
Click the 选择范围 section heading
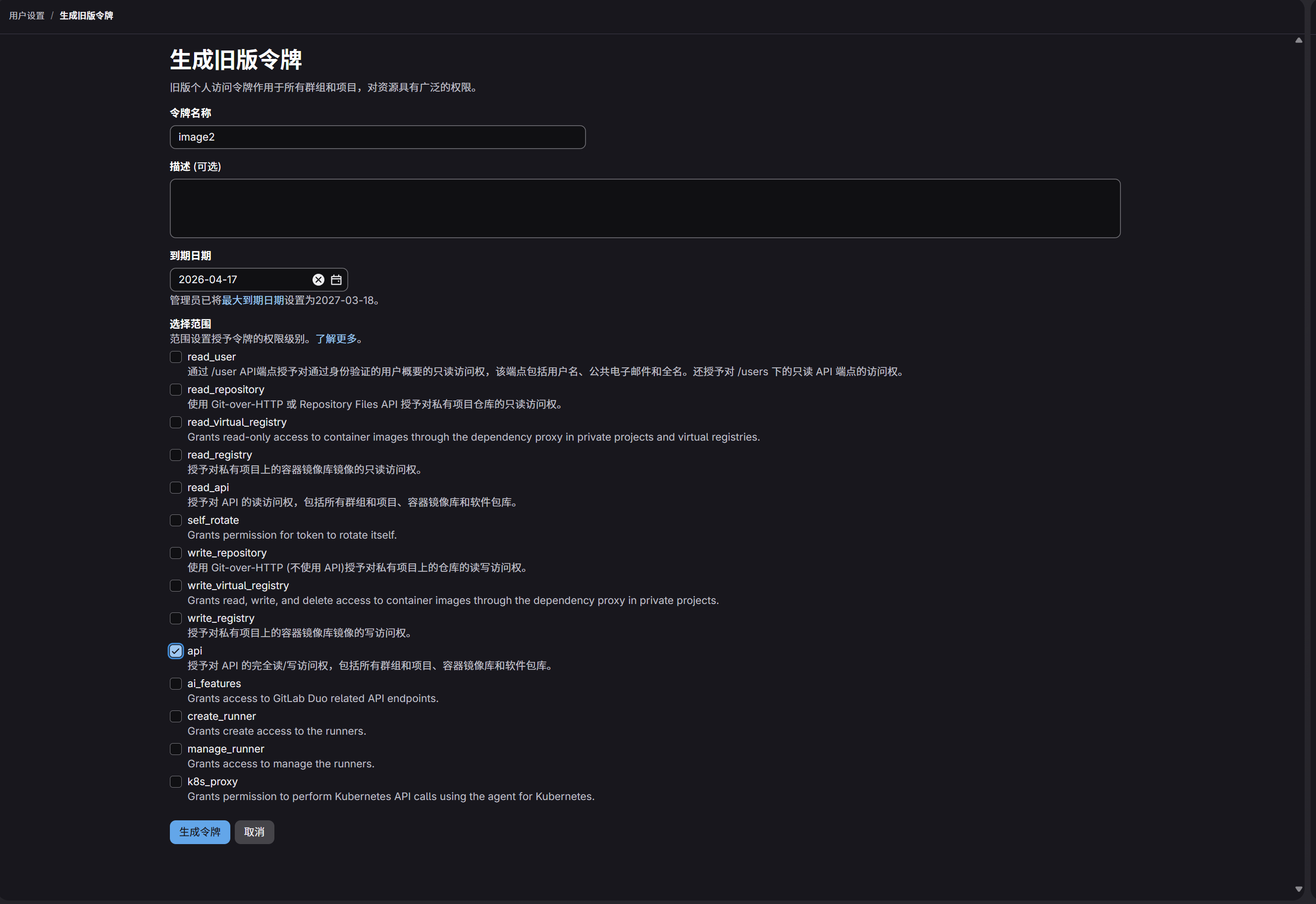190,324
